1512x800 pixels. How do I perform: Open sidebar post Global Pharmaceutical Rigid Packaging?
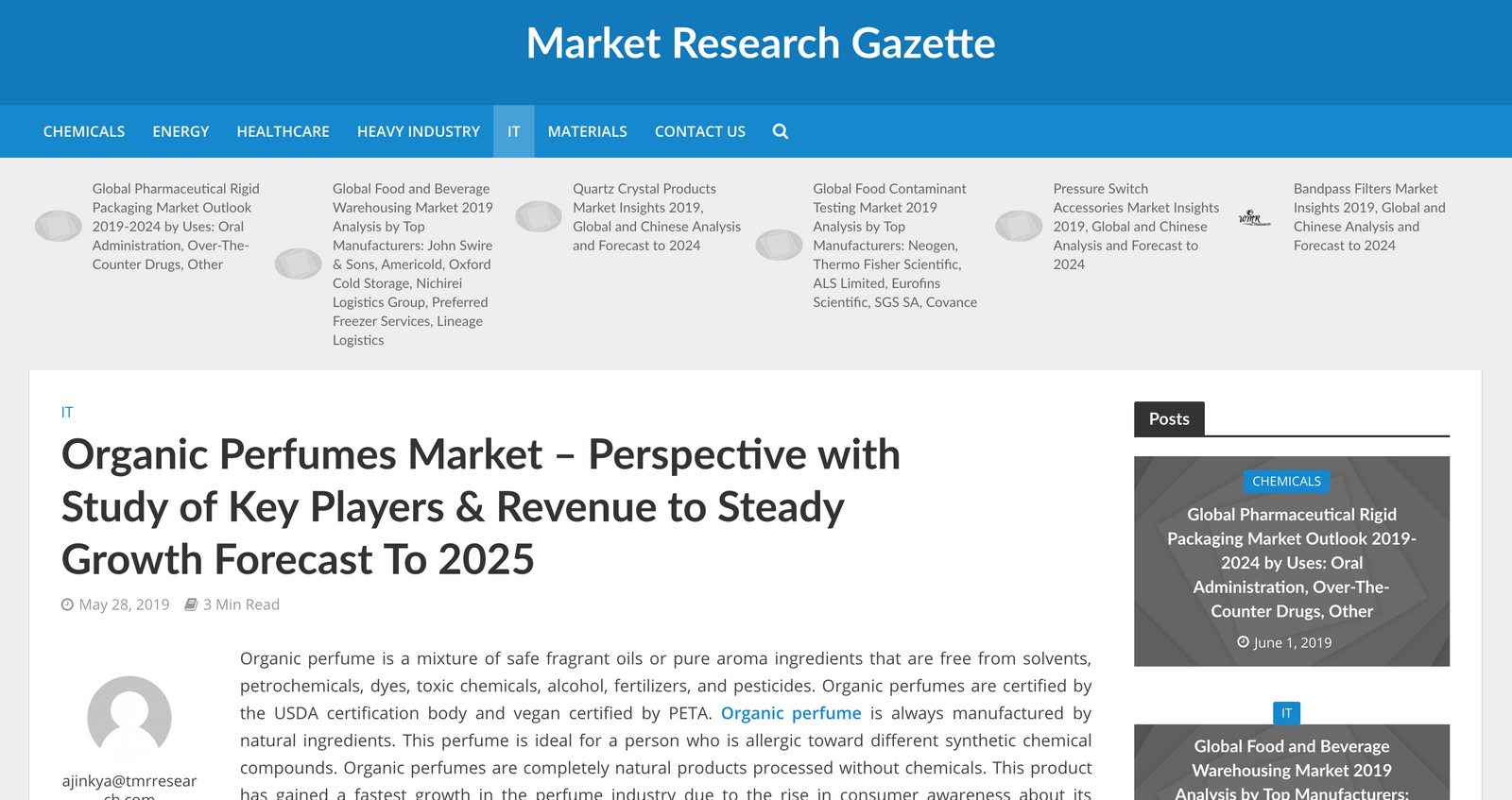tap(1292, 563)
